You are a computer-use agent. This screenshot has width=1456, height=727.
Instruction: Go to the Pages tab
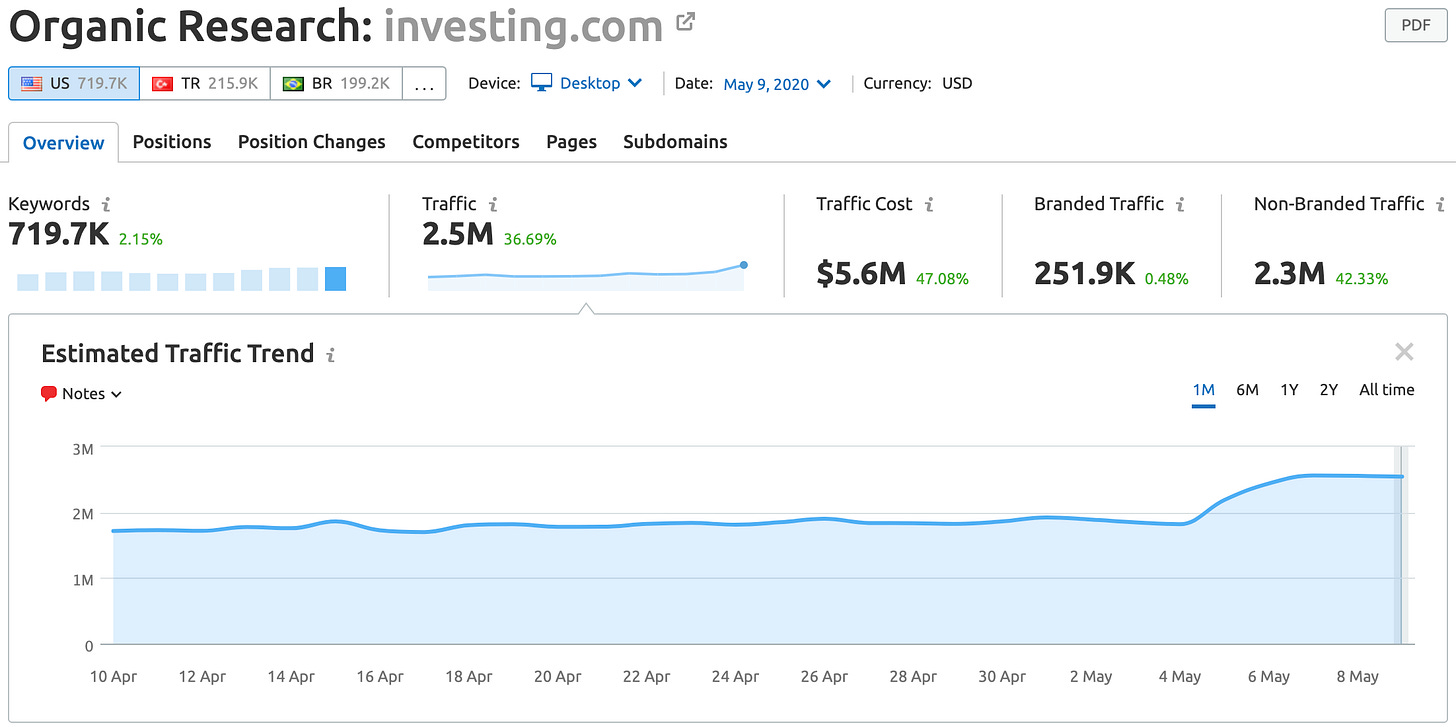572,142
